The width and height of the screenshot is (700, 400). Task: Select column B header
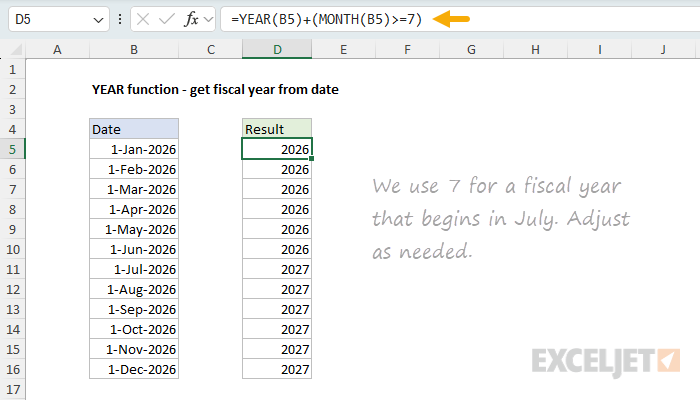coord(134,50)
